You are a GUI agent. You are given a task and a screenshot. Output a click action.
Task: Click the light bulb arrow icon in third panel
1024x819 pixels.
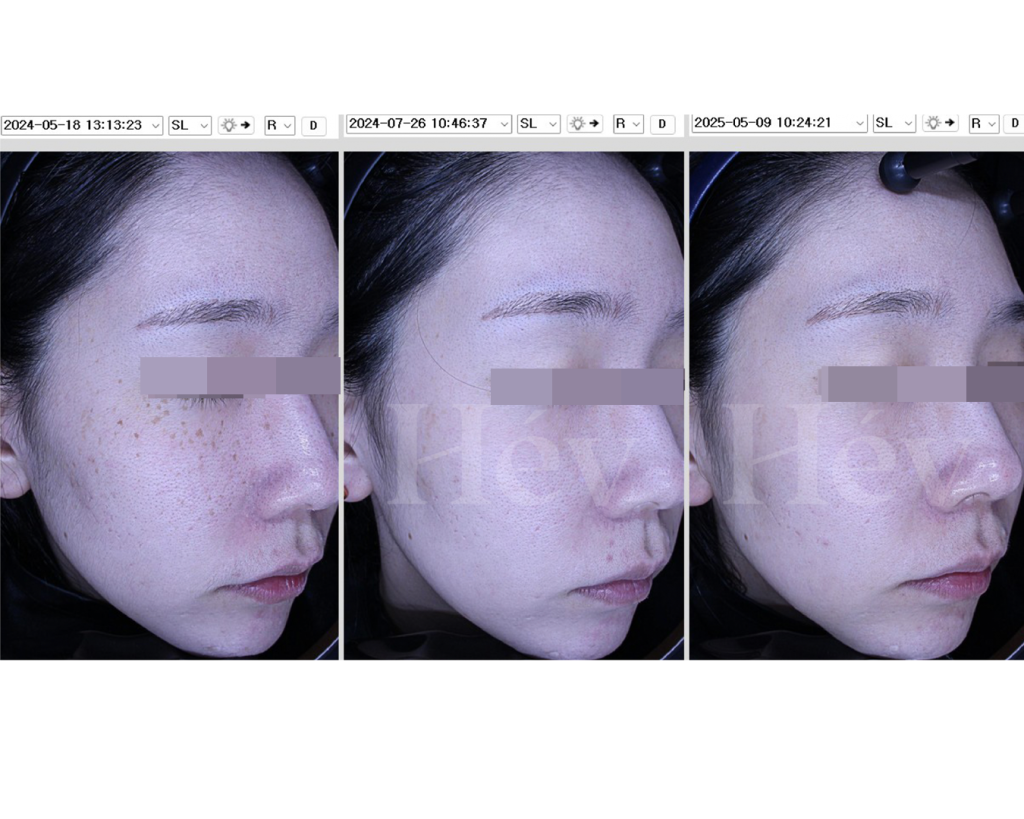940,123
